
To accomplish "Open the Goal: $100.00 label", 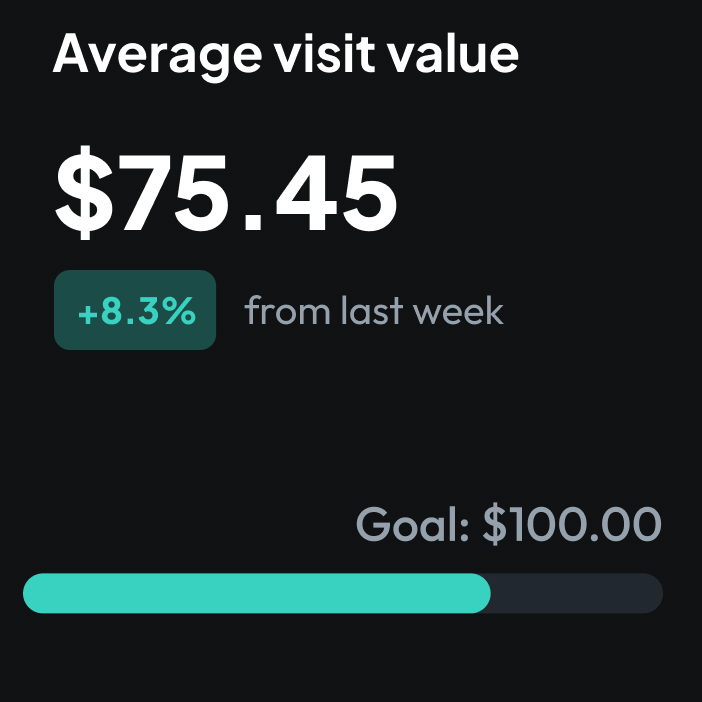I will point(509,524).
